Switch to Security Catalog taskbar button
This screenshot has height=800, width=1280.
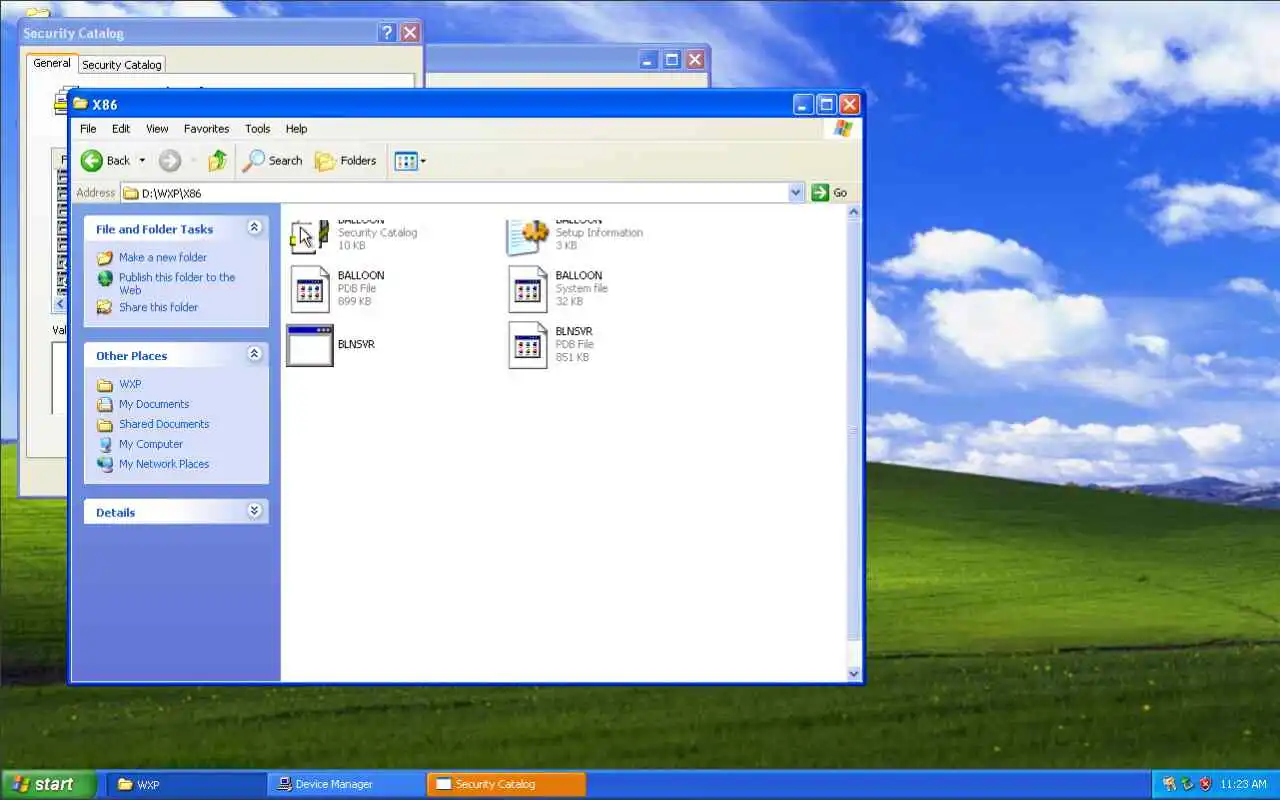[x=505, y=784]
